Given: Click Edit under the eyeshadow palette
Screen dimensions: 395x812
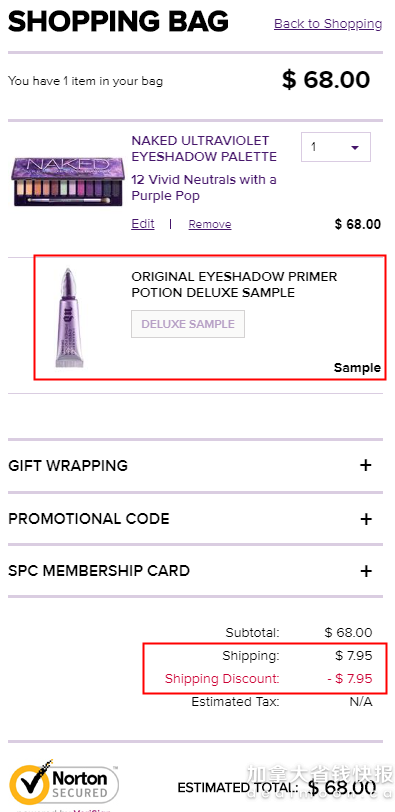Looking at the screenshot, I should 143,224.
